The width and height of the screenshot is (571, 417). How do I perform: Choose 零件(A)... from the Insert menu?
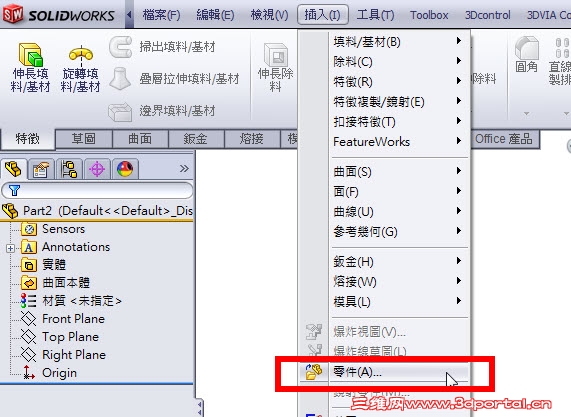pos(384,372)
